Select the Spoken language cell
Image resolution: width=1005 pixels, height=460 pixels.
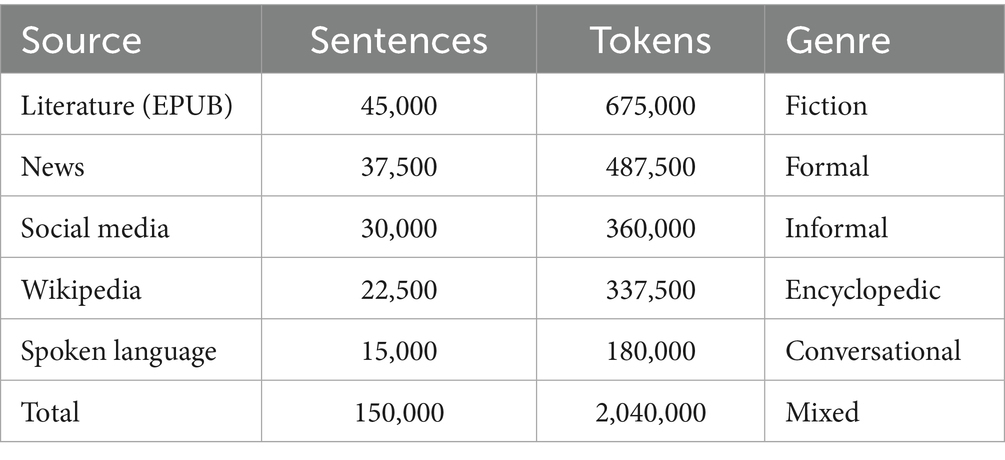coord(118,351)
